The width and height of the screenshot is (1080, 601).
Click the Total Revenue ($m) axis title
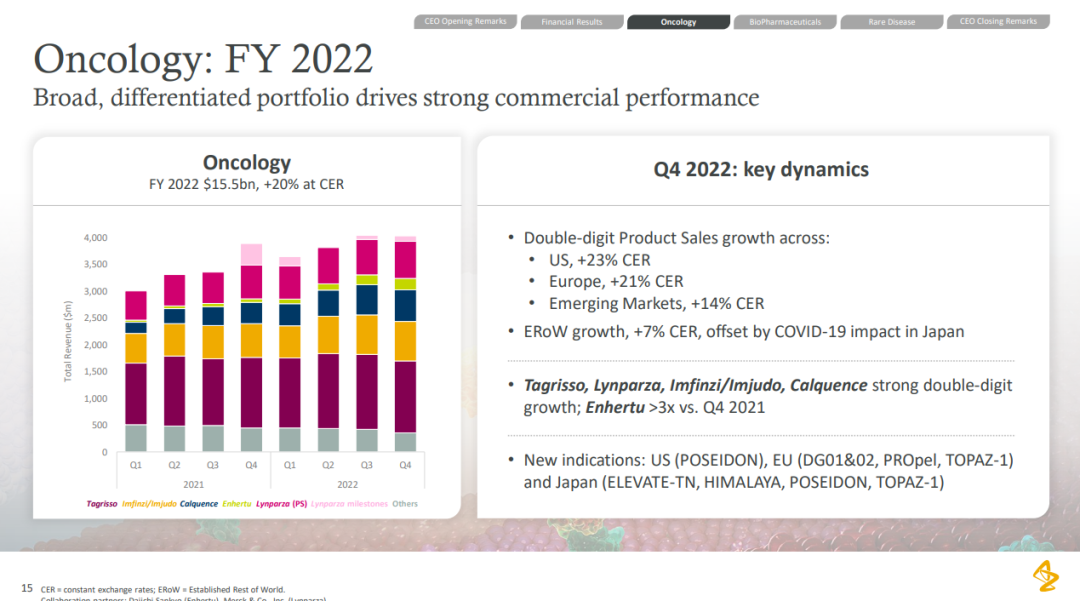(68, 341)
